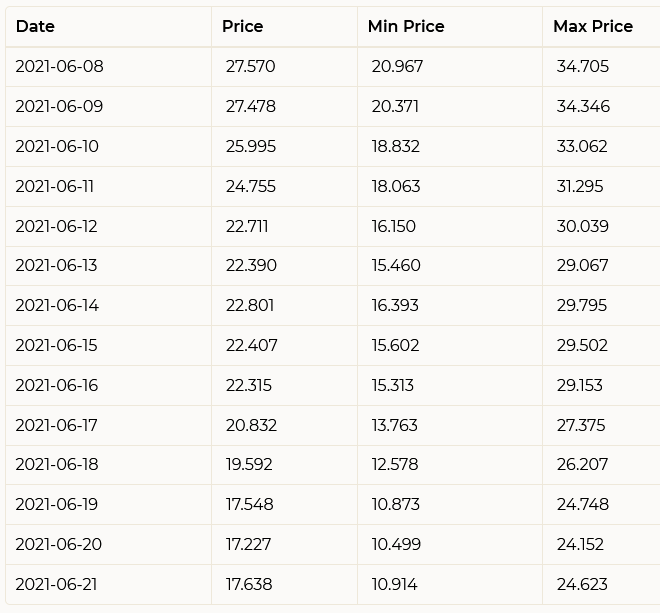The image size is (660, 613).
Task: Click min price 16.393
Action: [x=395, y=306]
